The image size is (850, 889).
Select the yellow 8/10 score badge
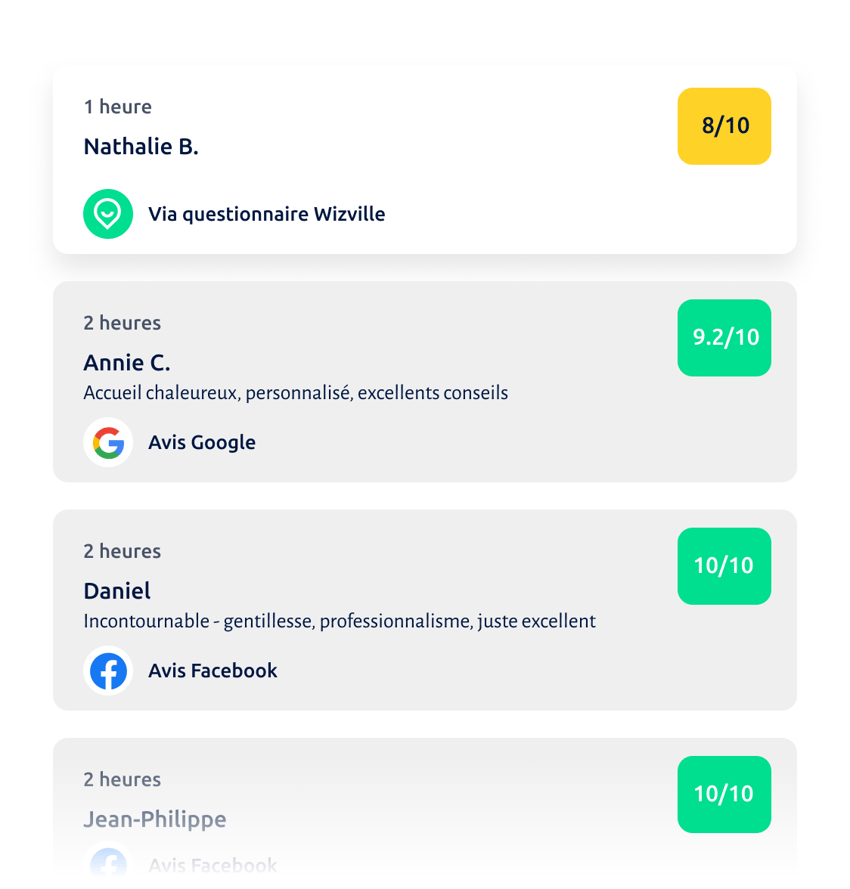724,126
